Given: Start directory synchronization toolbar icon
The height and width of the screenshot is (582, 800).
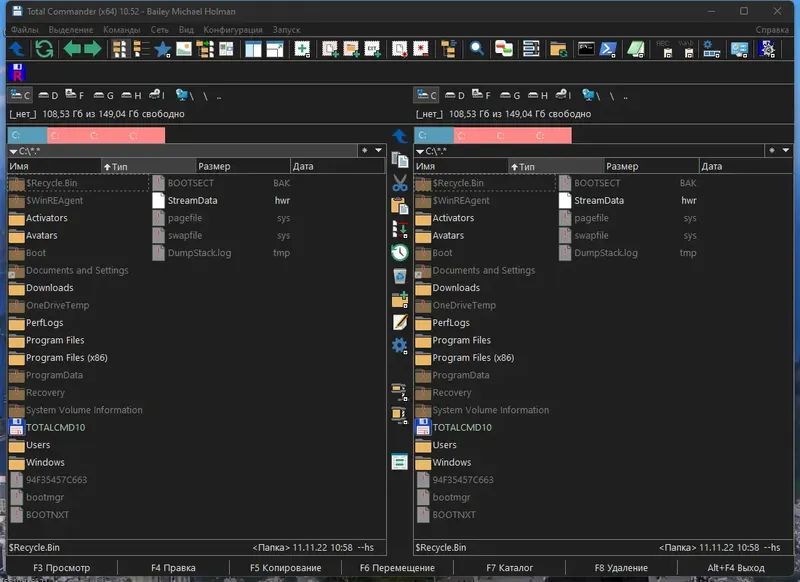Looking at the screenshot, I should click(556, 49).
